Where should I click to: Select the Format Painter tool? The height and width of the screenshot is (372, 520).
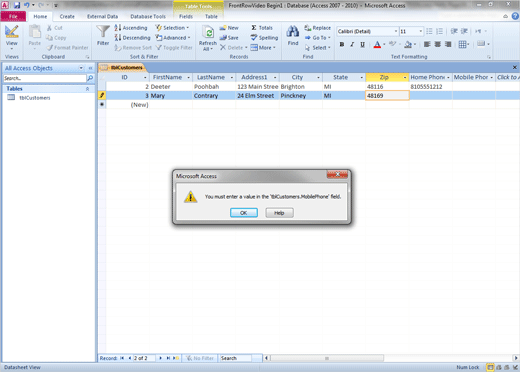click(x=68, y=48)
